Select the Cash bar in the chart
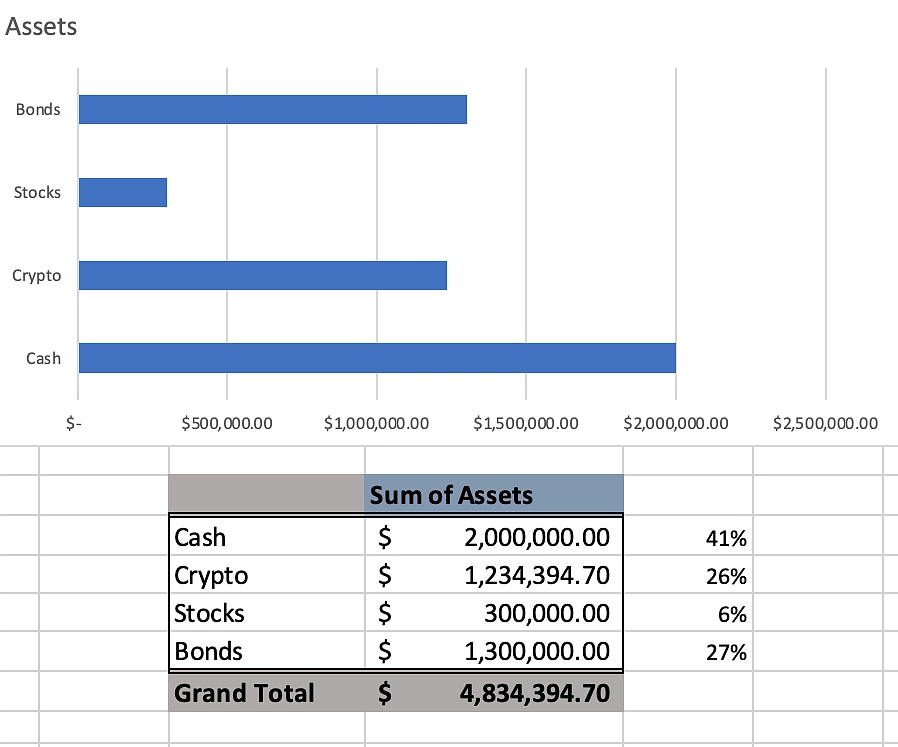Image resolution: width=898 pixels, height=747 pixels. 375,357
